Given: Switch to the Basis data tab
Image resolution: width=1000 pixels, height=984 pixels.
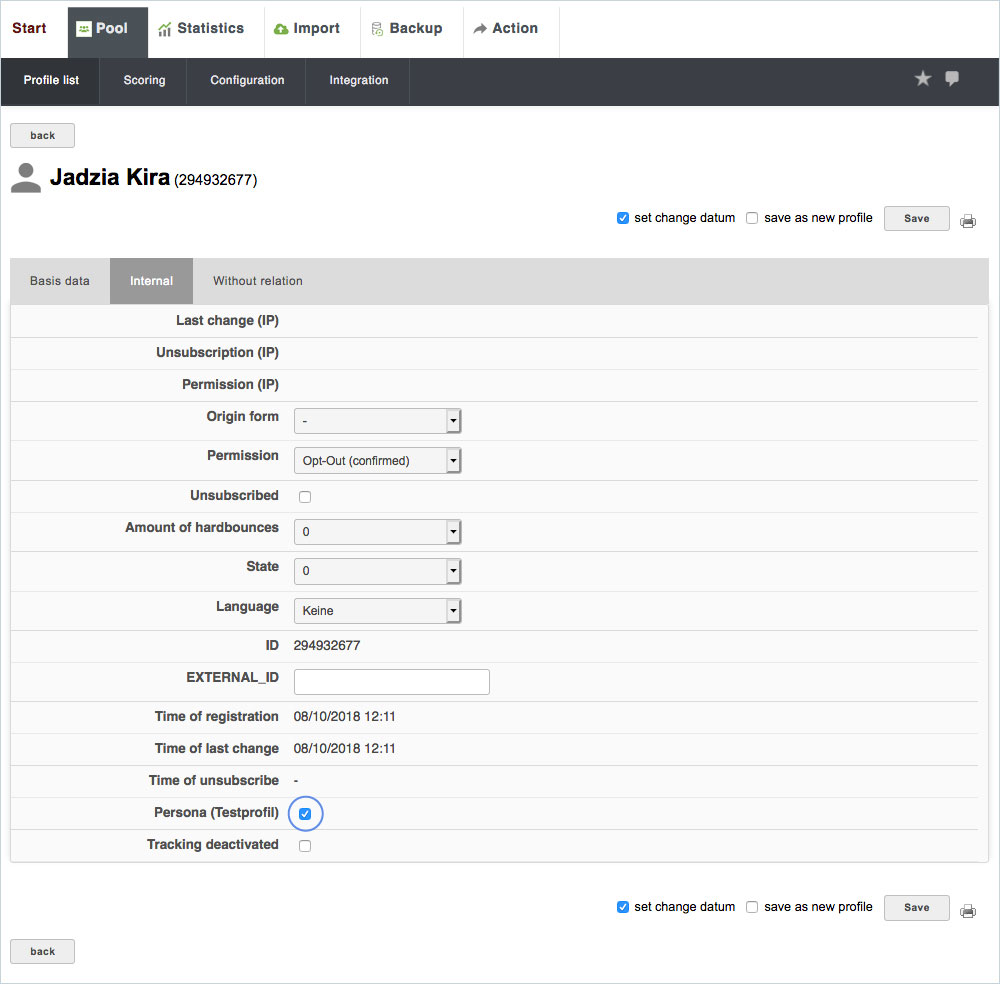Looking at the screenshot, I should click(60, 281).
